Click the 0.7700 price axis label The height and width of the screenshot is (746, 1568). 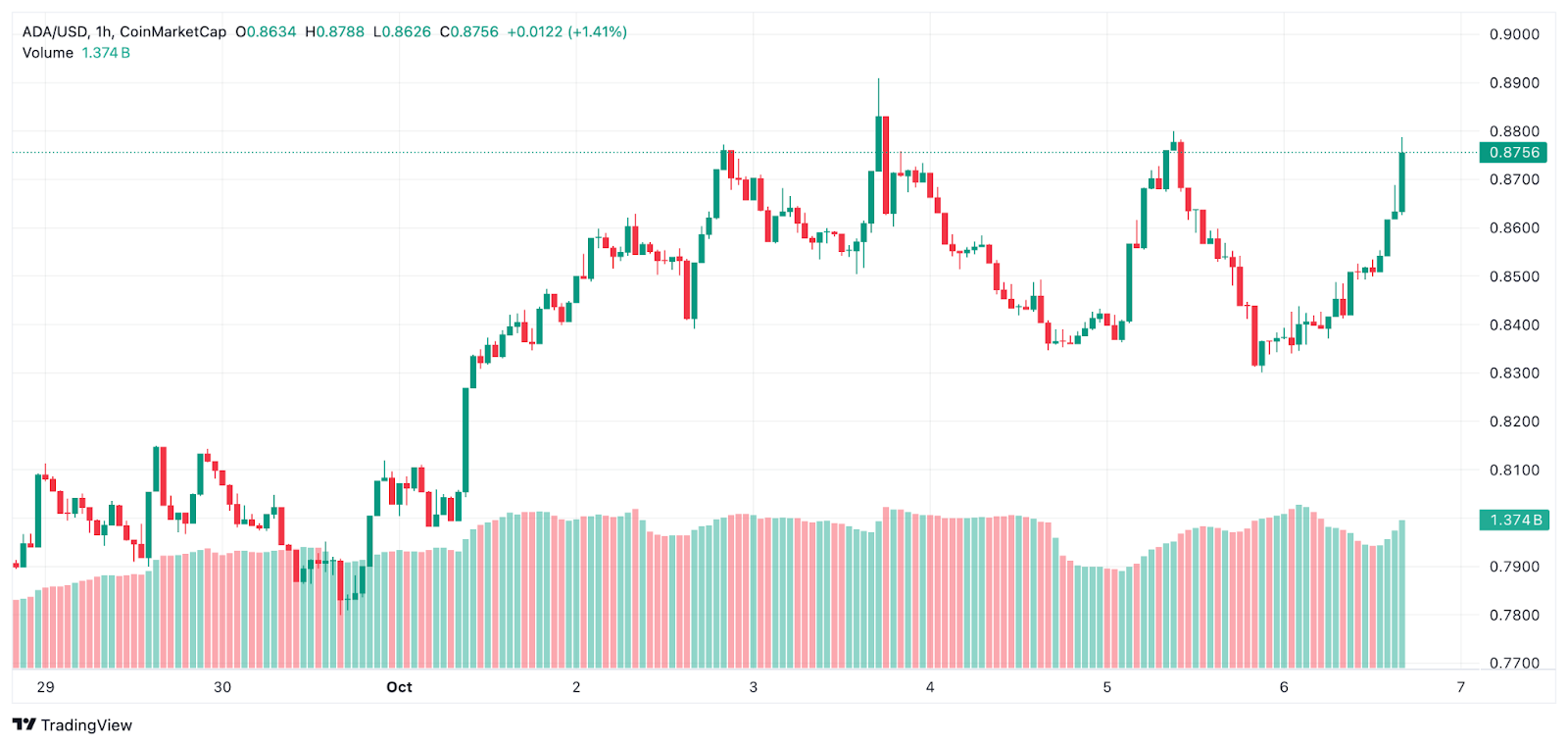tap(1514, 664)
